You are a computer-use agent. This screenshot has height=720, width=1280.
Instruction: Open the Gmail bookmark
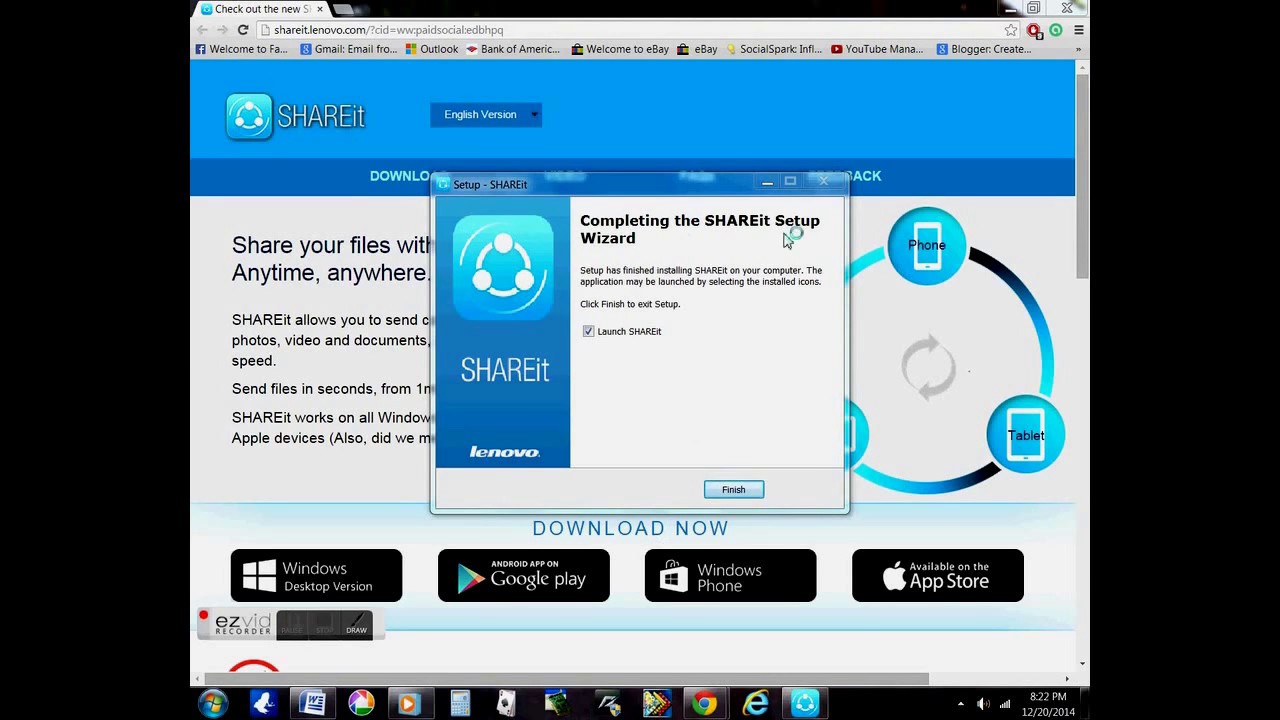click(349, 49)
